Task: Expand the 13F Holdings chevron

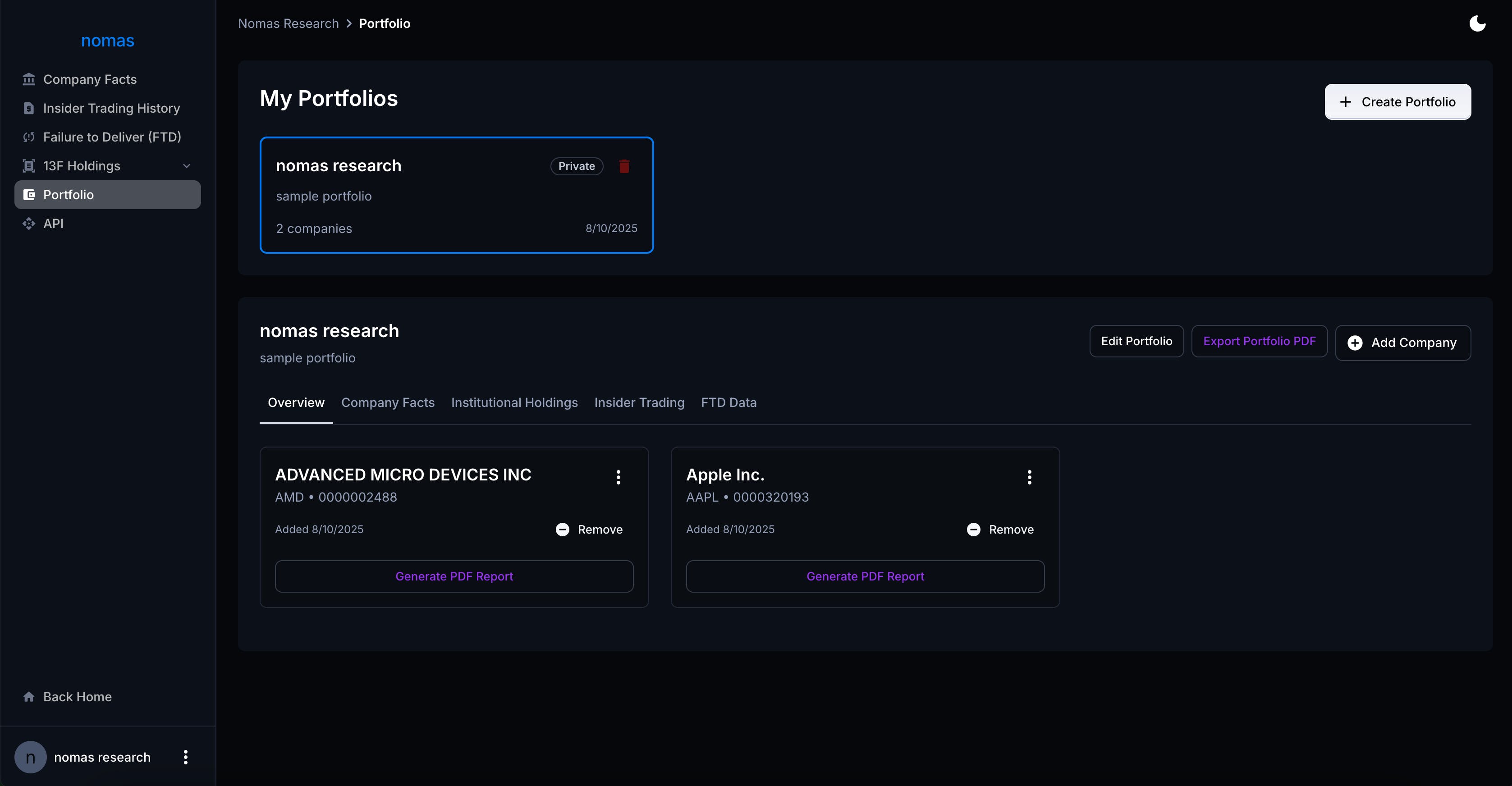Action: (x=187, y=166)
